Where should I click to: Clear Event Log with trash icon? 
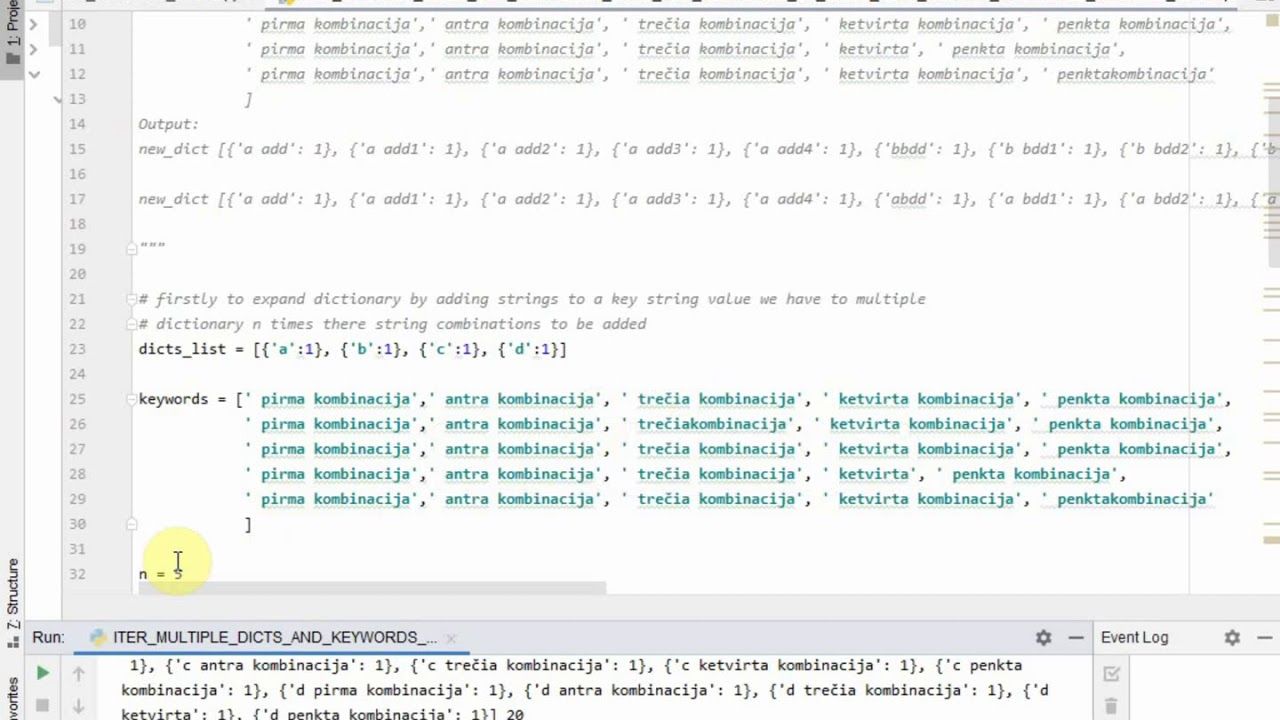pos(1111,706)
